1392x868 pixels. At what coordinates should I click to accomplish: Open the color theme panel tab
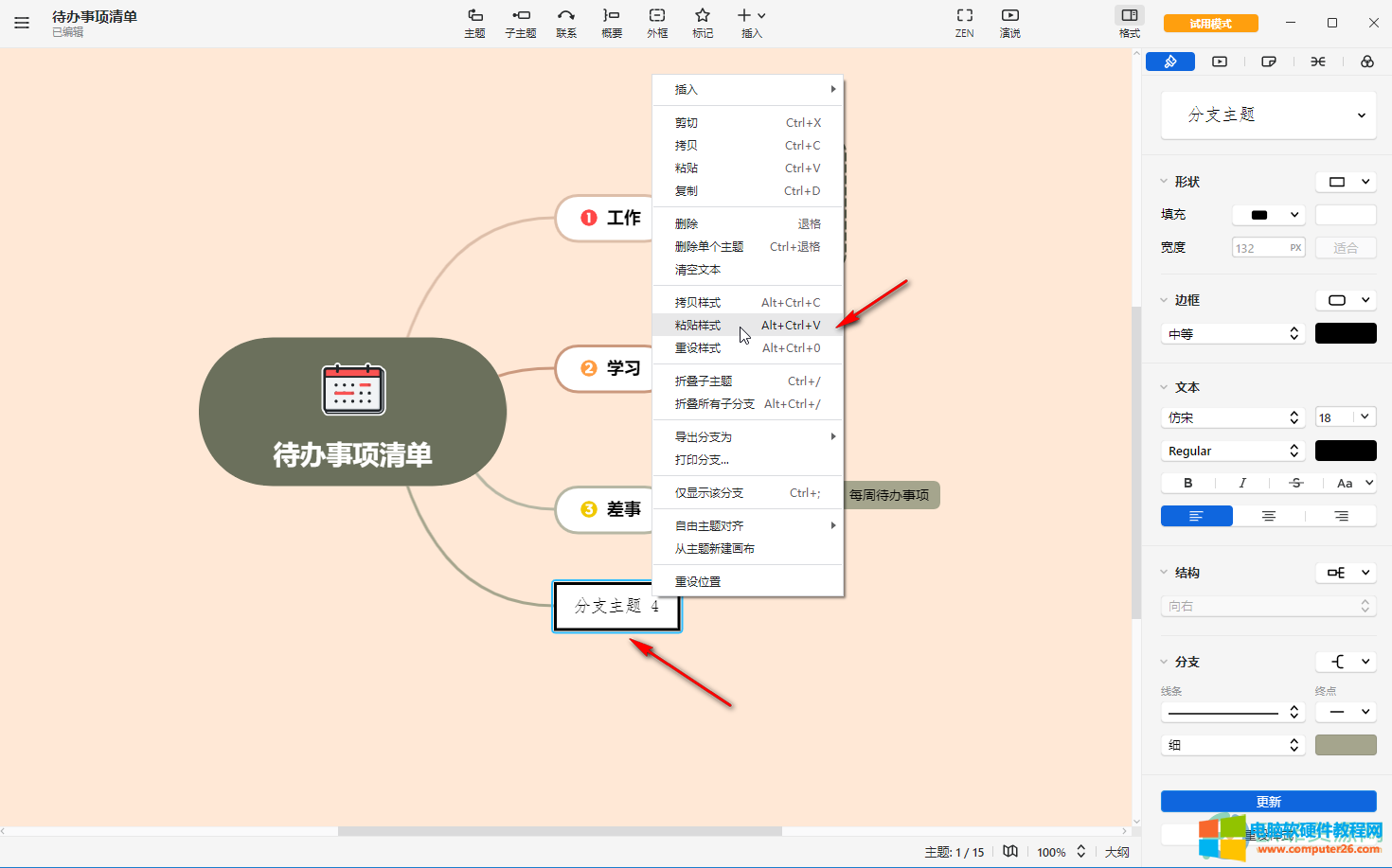[1367, 62]
